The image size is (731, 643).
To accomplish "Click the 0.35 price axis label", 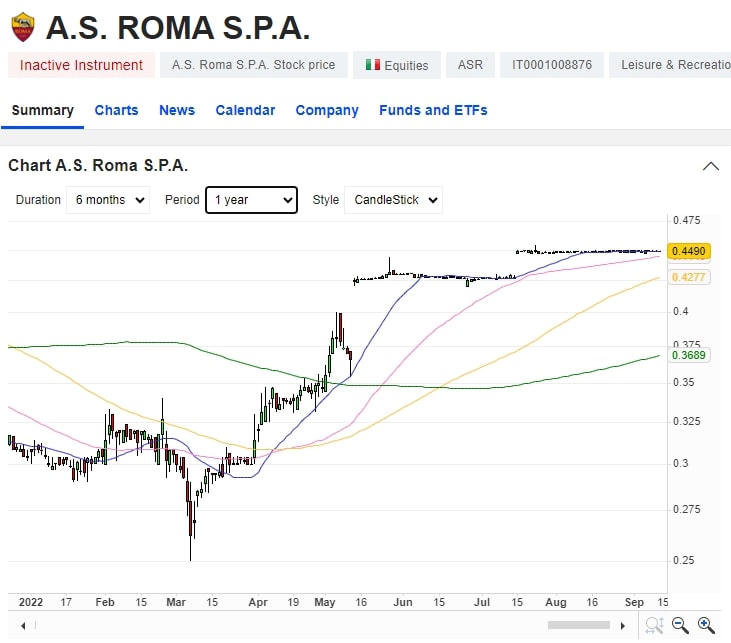I will [x=683, y=382].
